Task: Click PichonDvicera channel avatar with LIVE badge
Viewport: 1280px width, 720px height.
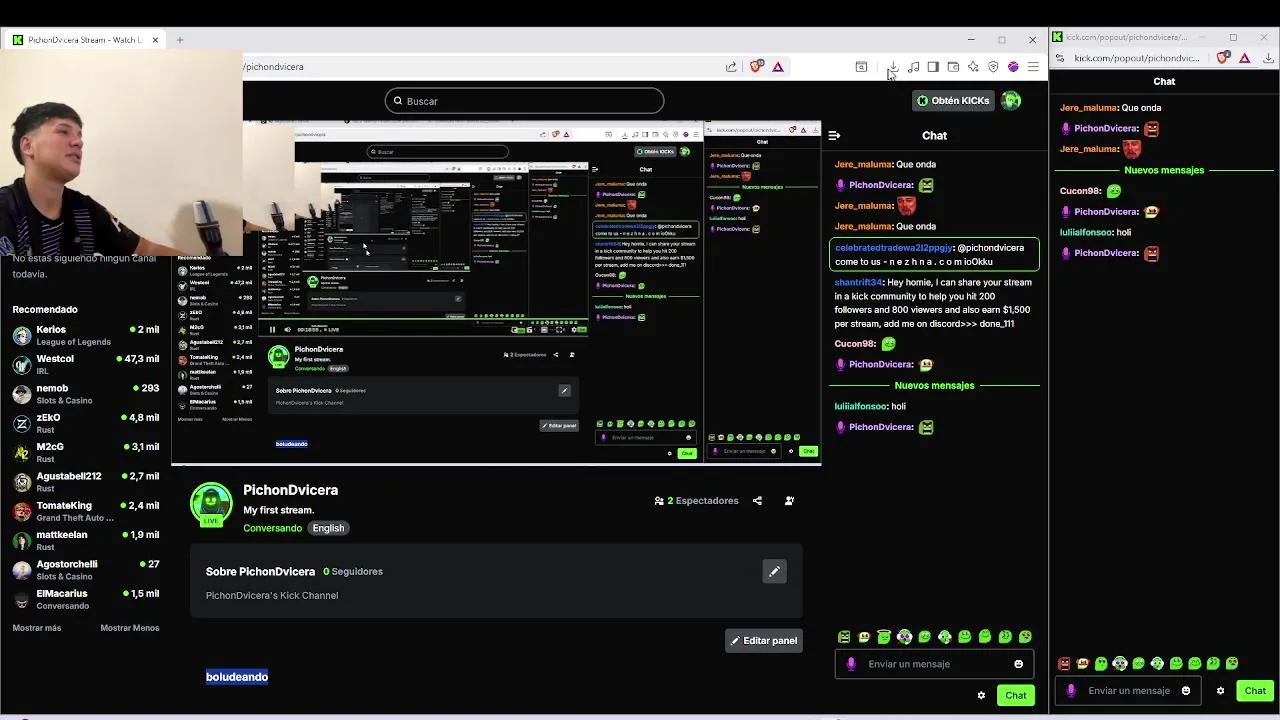Action: pos(211,505)
